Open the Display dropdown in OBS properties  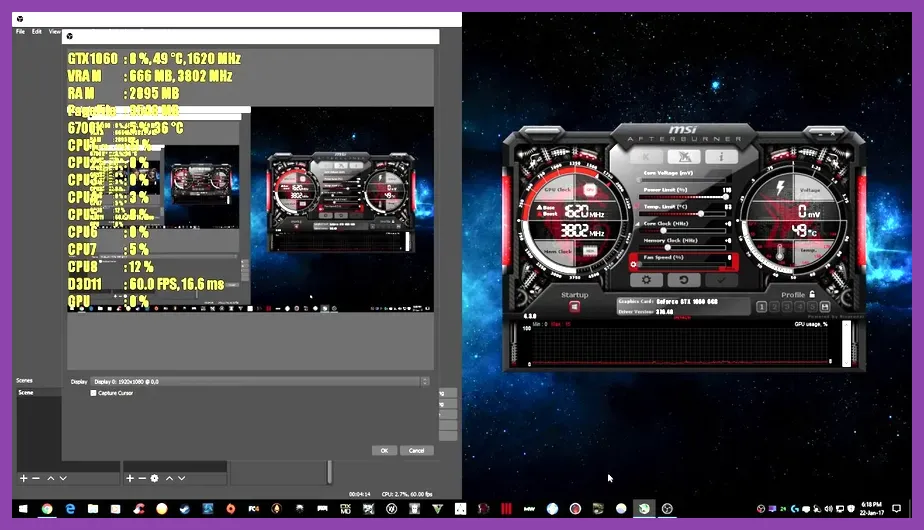(x=260, y=381)
